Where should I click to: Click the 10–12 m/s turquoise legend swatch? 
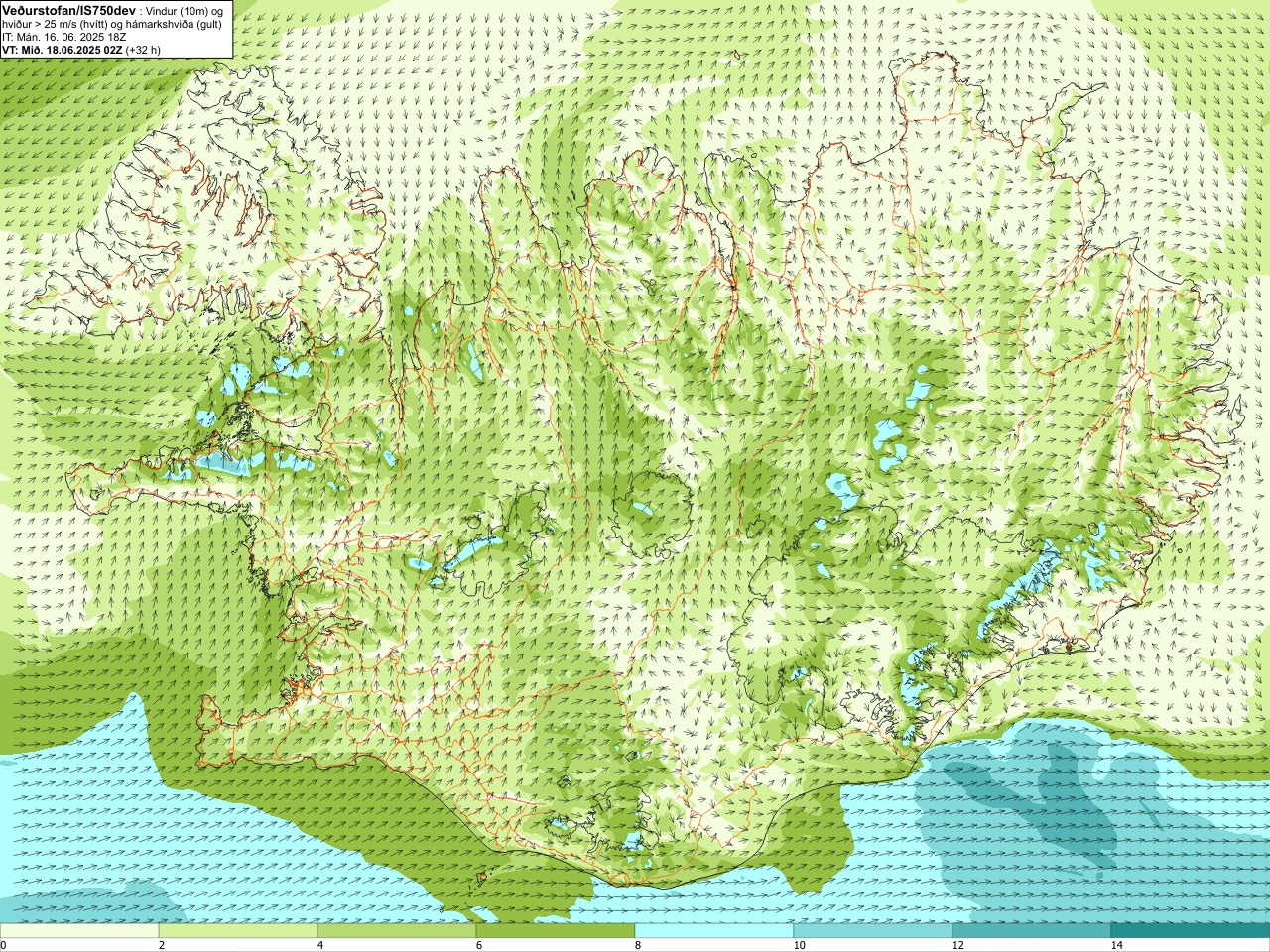[873, 931]
